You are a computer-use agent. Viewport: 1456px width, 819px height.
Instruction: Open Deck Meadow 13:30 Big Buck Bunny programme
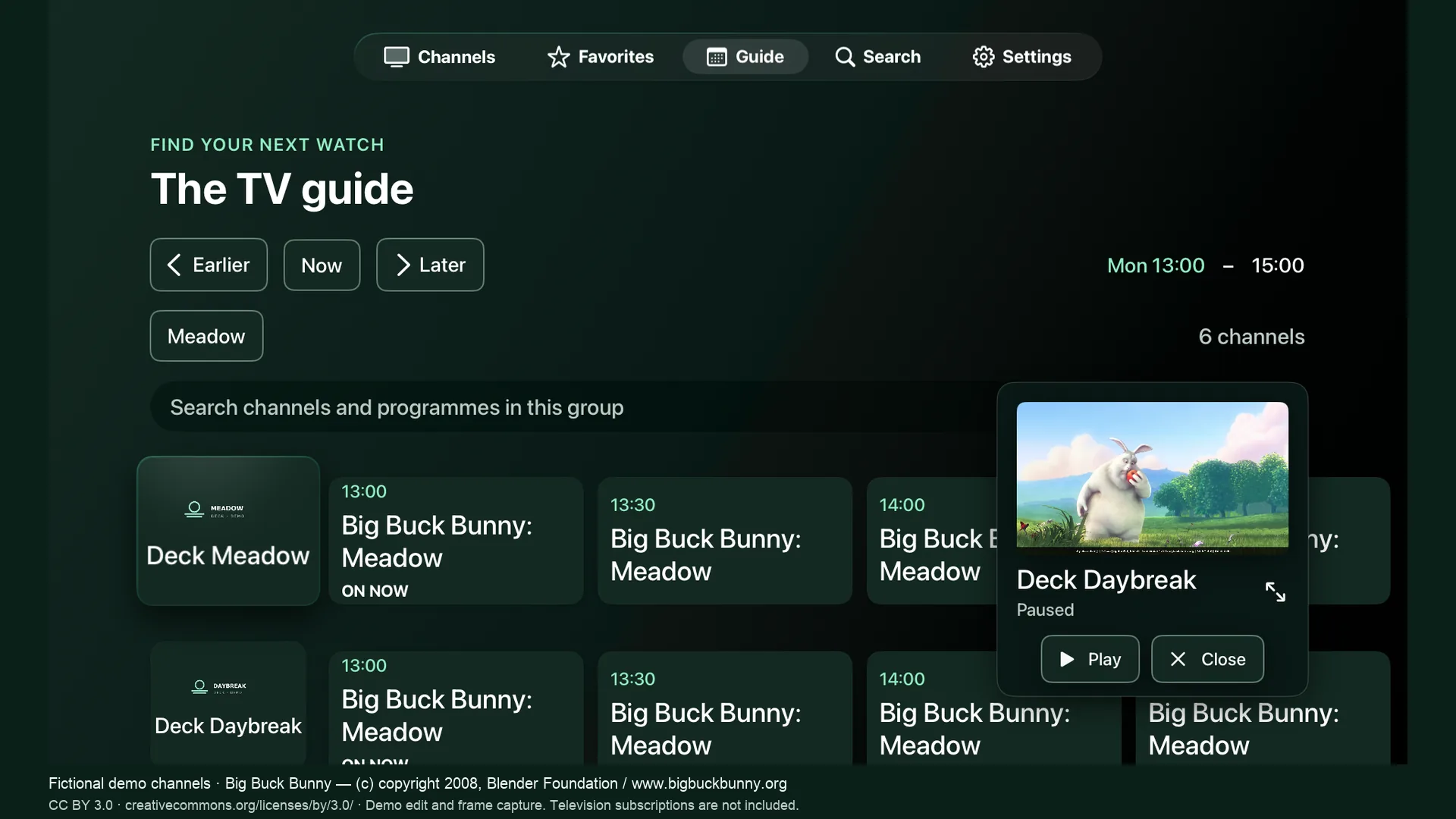click(725, 541)
